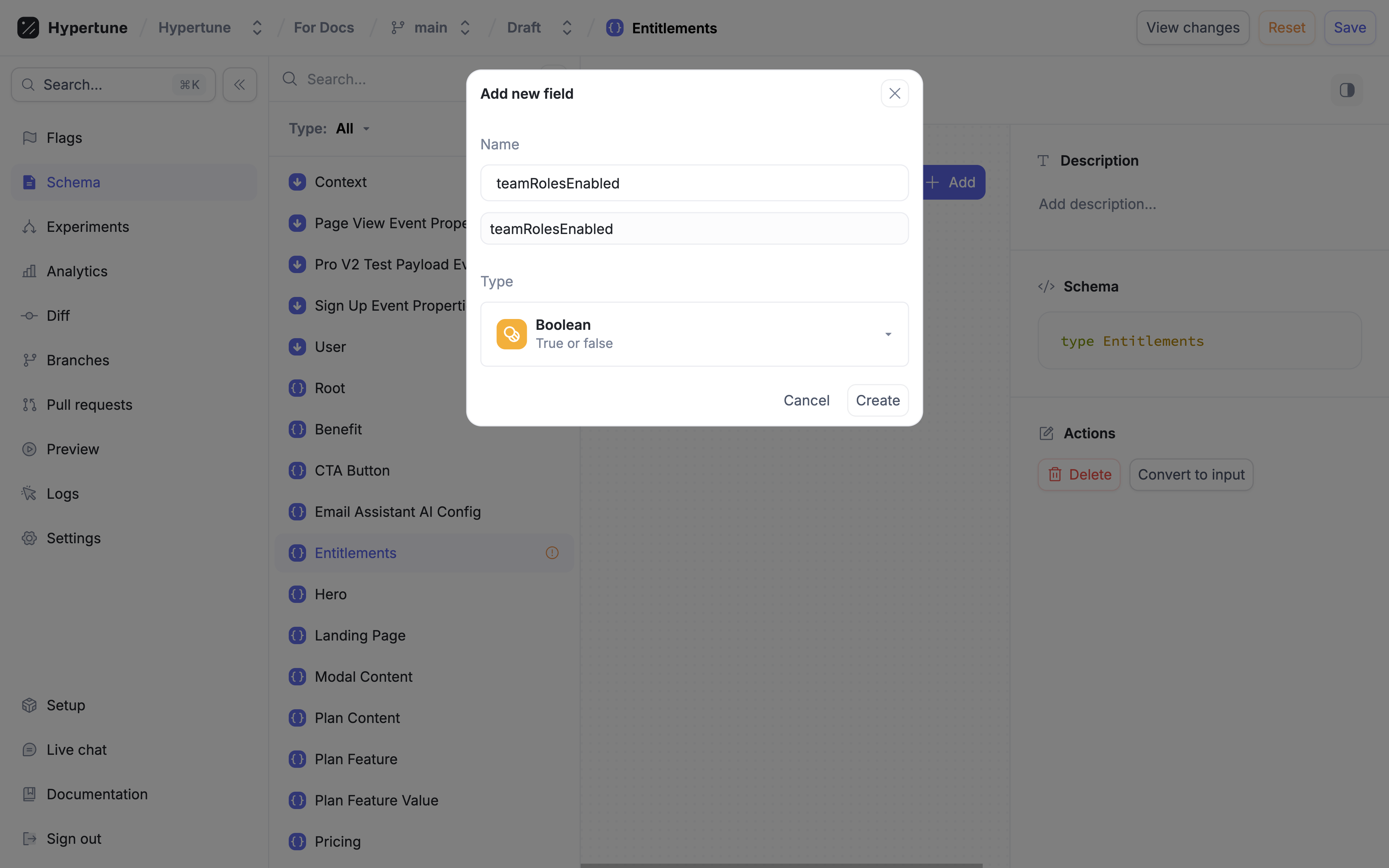Click the Entitlements object icon in breadcrumb
The image size is (1389, 868).
pyautogui.click(x=614, y=27)
